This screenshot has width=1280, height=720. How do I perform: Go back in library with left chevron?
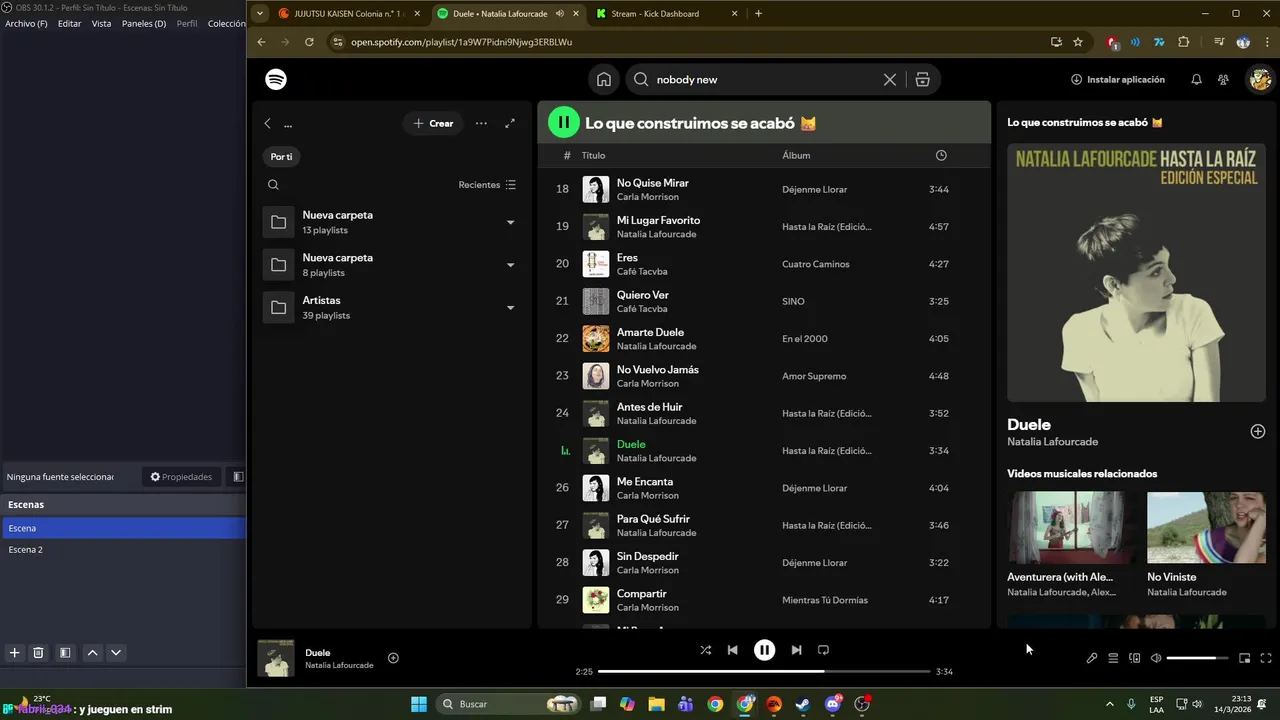click(x=267, y=124)
